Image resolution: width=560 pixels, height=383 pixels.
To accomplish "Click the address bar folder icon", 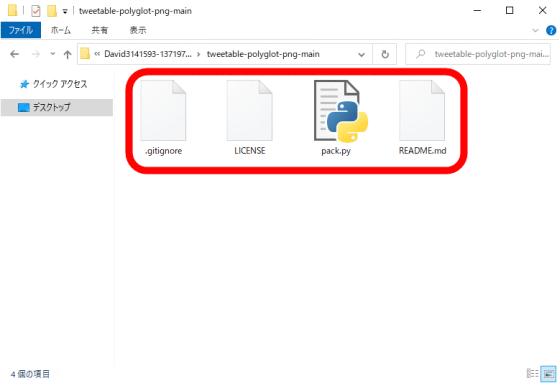I will [85, 54].
